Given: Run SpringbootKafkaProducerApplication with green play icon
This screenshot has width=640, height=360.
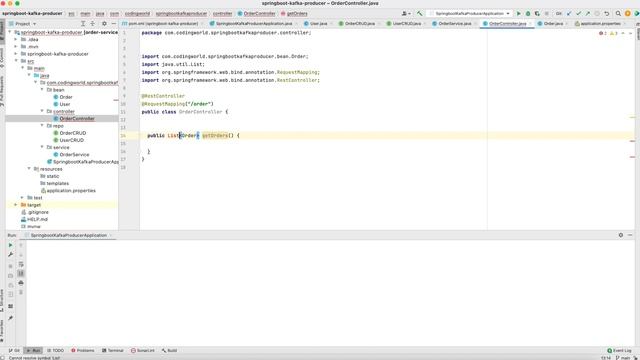Looking at the screenshot, I should point(519,13).
